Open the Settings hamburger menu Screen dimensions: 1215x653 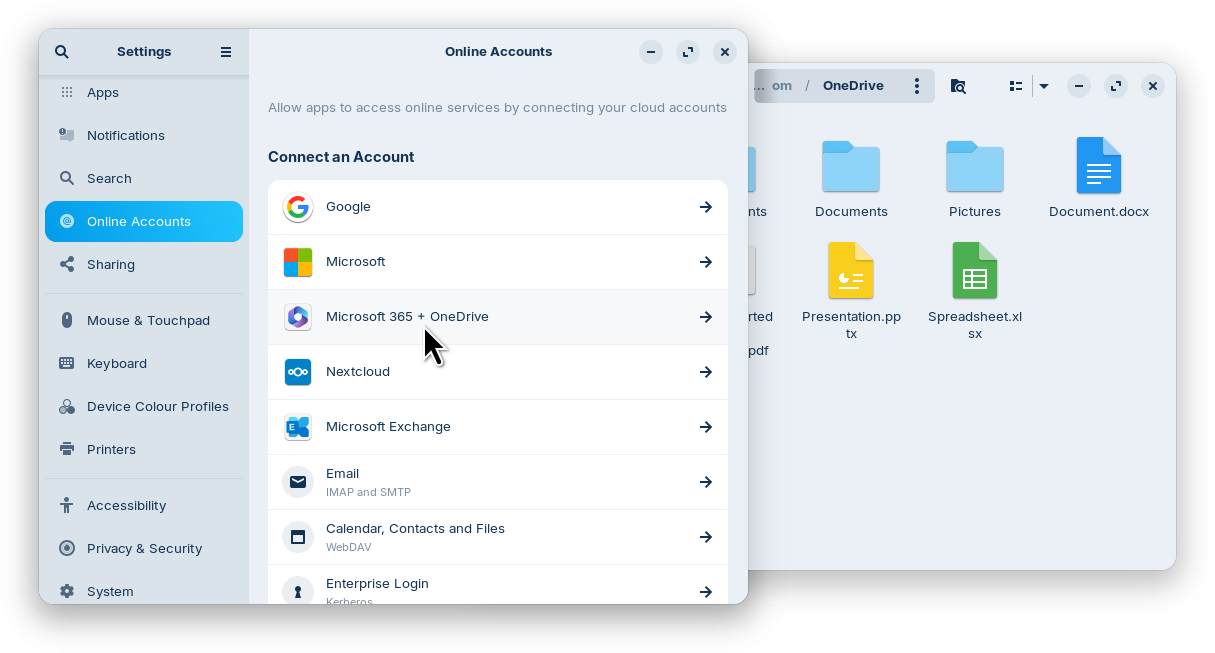(226, 51)
